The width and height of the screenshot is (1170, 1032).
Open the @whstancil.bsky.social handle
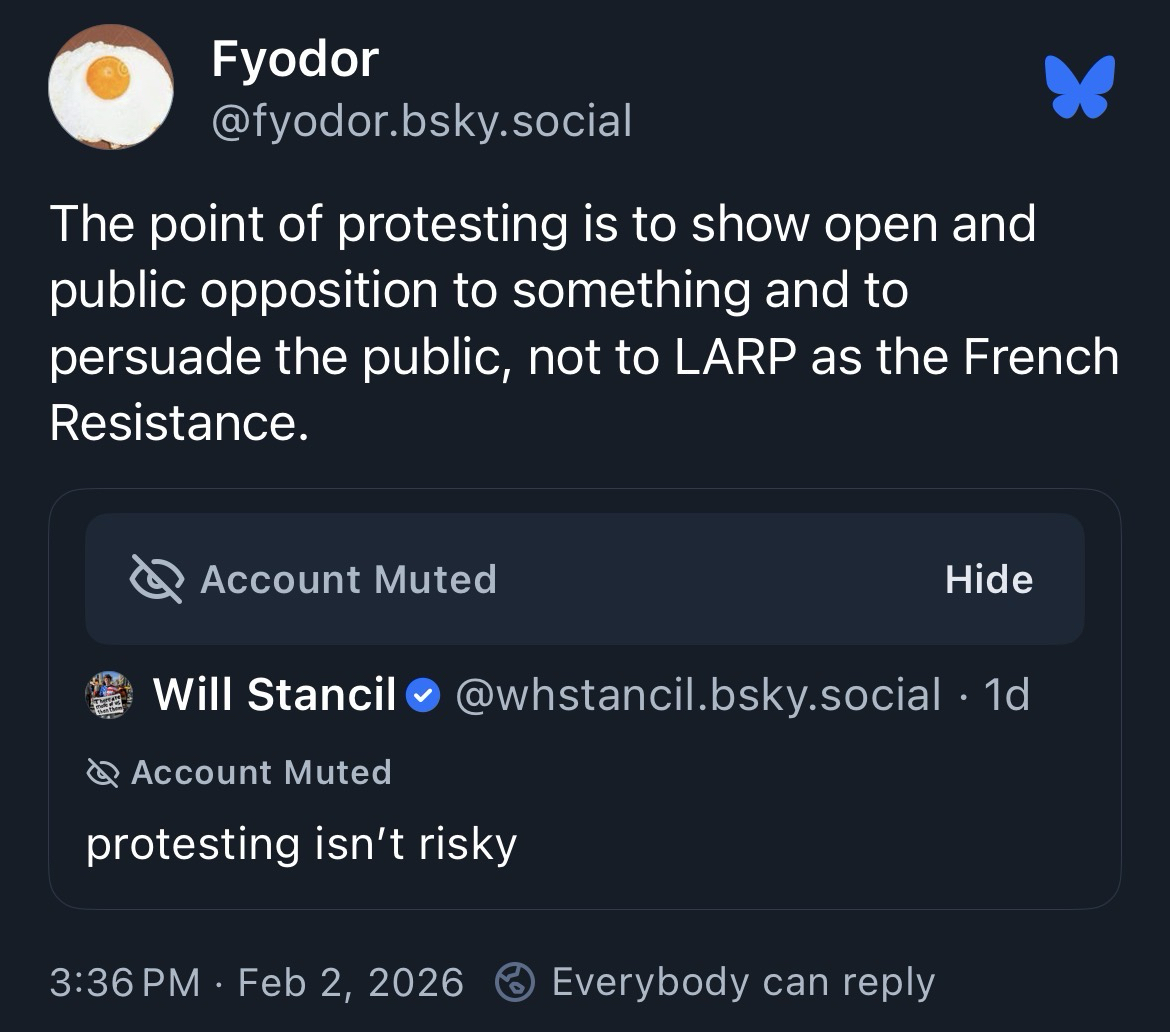[698, 695]
